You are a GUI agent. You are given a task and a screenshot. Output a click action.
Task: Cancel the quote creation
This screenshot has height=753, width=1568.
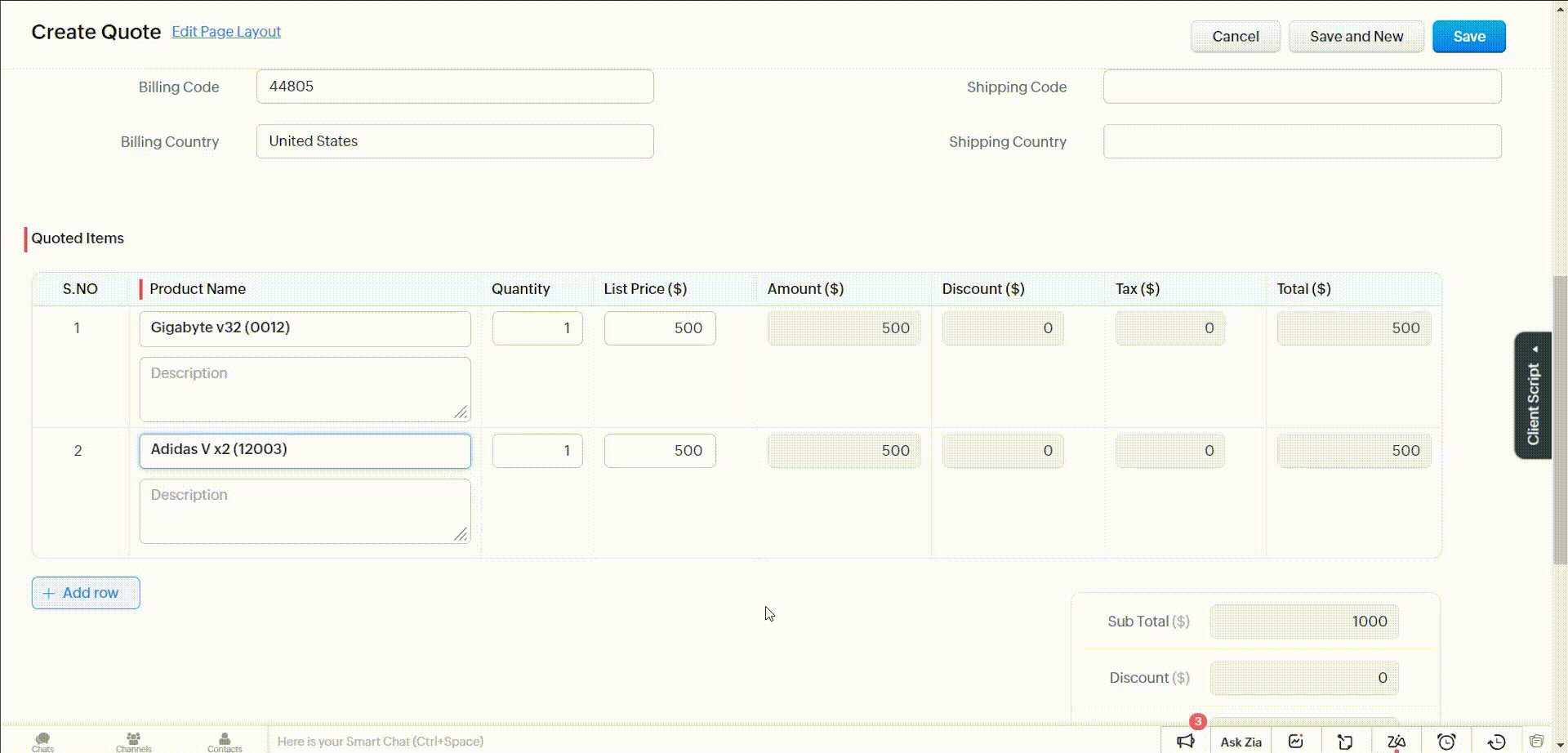coord(1235,37)
